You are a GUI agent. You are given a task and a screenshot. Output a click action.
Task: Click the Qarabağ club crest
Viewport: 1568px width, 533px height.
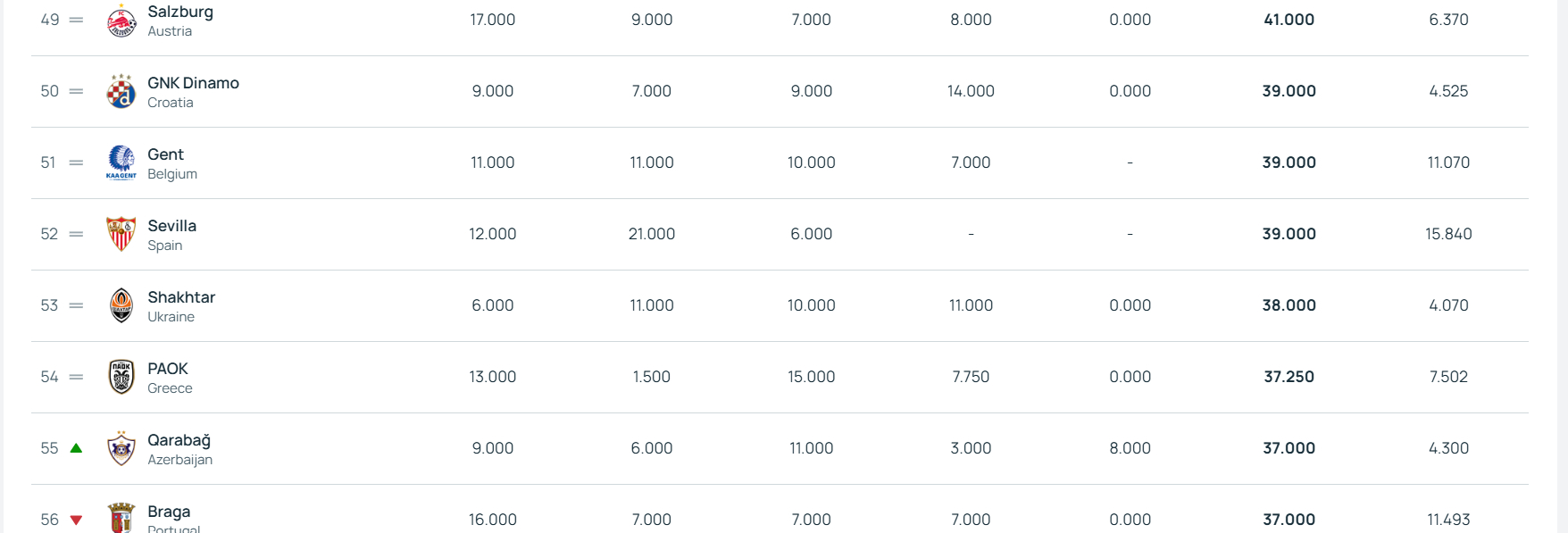(121, 448)
